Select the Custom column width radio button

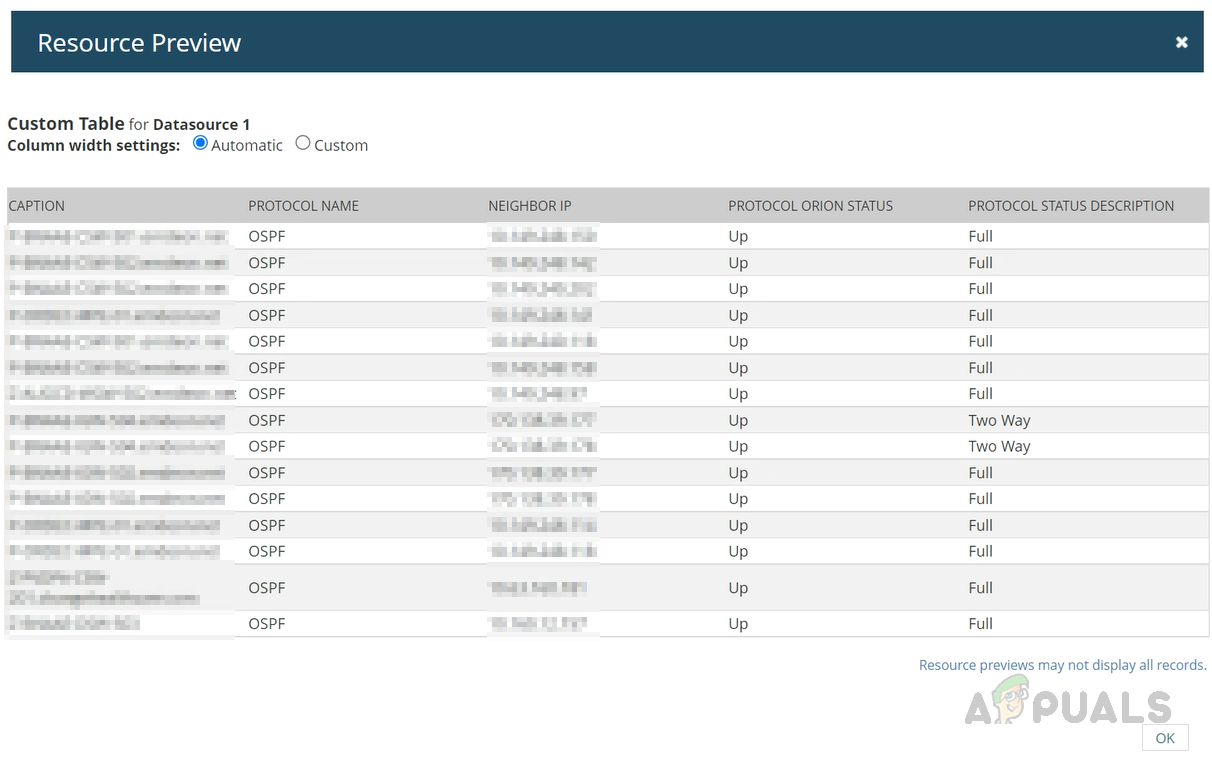[x=303, y=143]
